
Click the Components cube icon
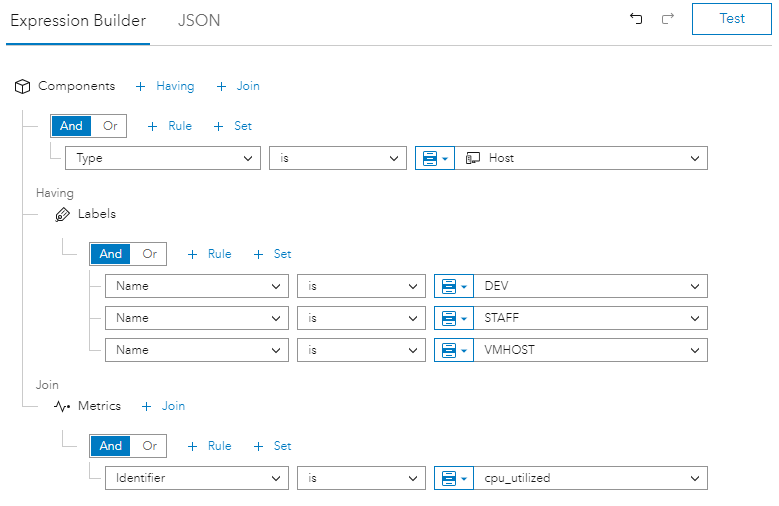point(23,87)
